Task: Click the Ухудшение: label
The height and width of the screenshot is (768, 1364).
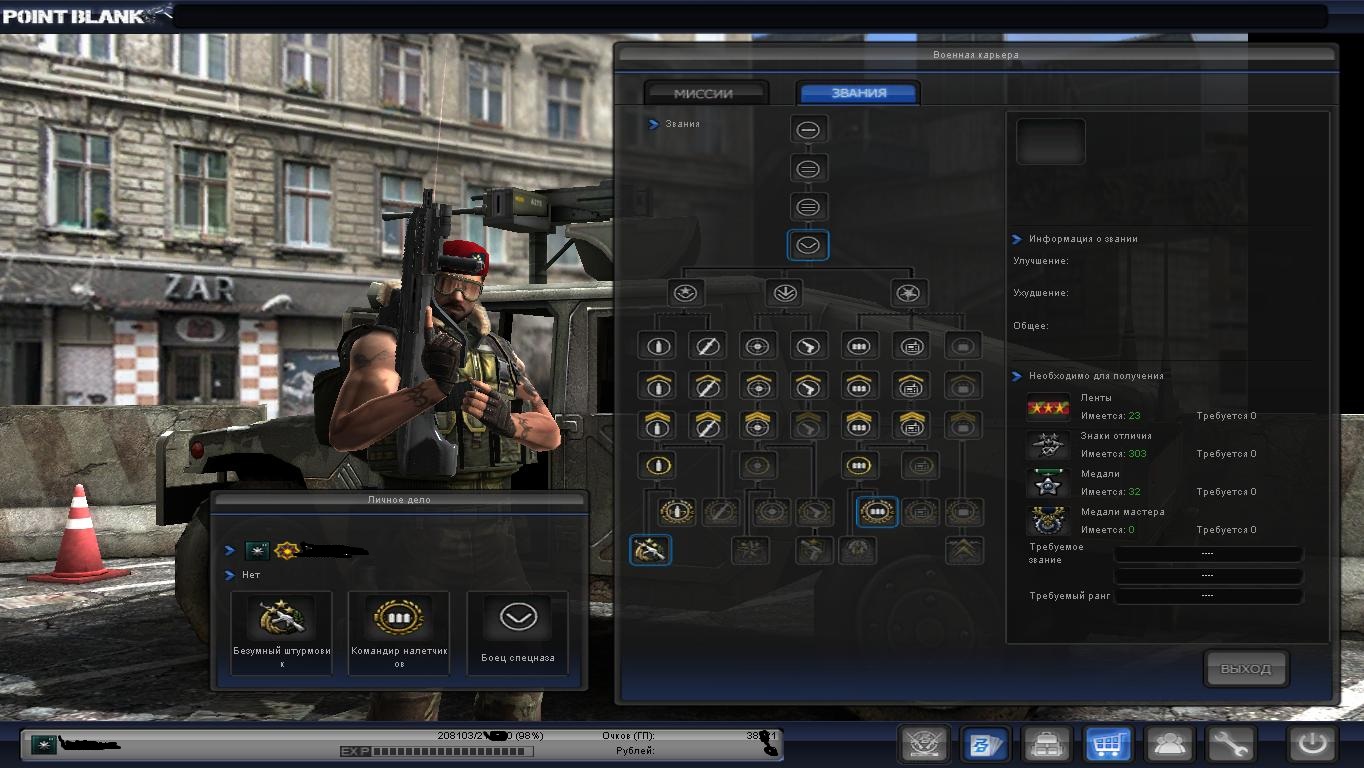Action: [1041, 293]
